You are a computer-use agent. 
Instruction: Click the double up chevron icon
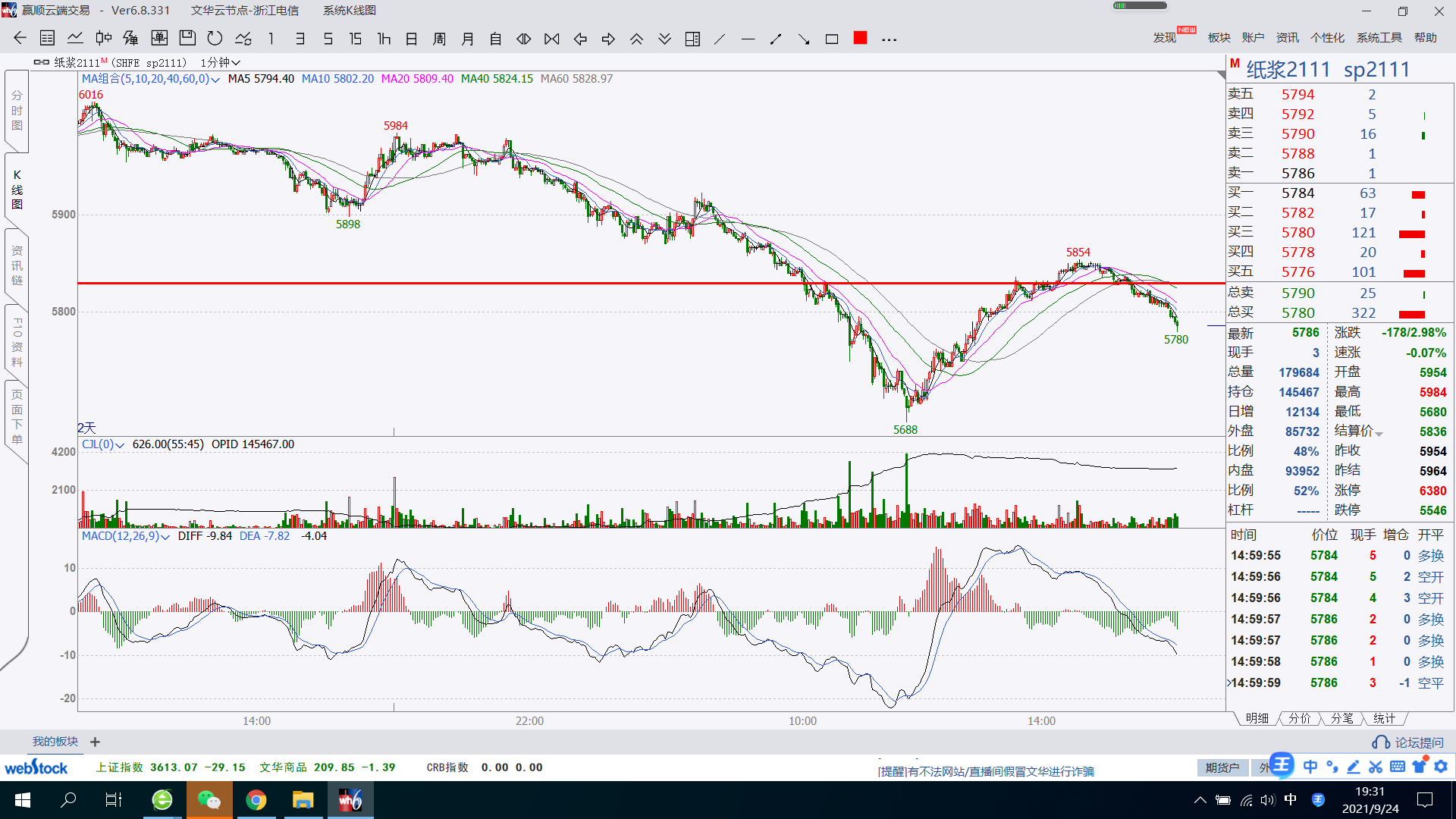tap(636, 39)
